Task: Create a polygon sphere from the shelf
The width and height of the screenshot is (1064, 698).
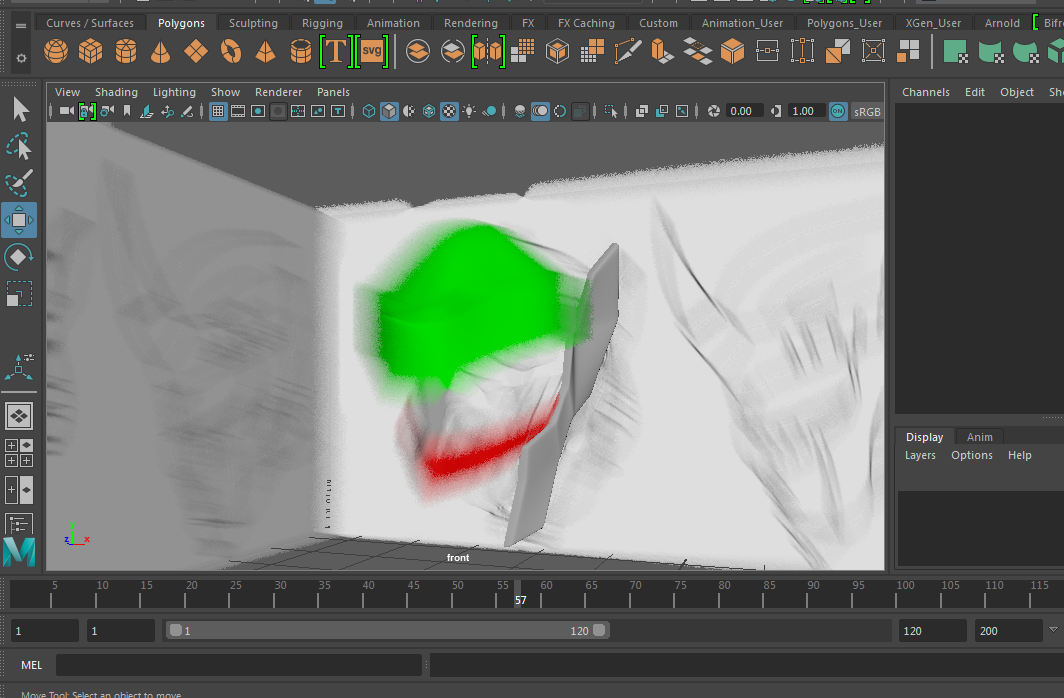Action: click(x=55, y=50)
